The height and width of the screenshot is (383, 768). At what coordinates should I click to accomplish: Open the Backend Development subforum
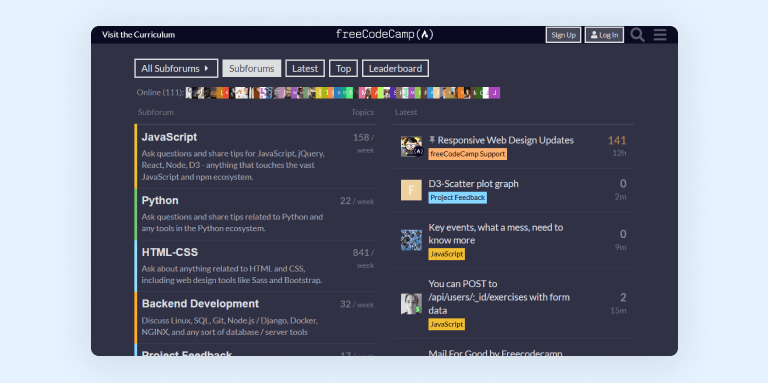tap(200, 304)
